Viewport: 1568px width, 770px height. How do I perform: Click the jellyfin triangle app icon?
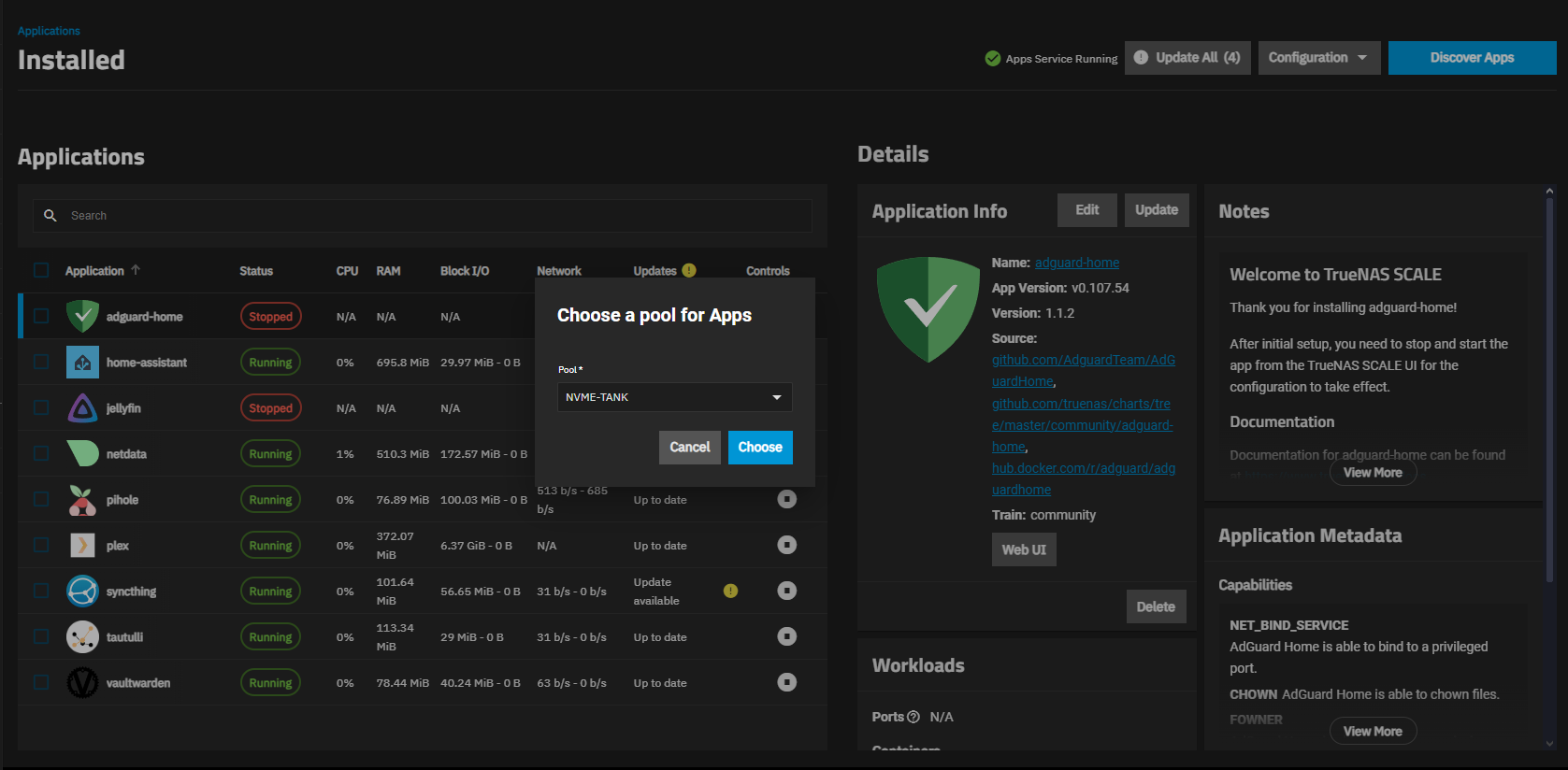click(x=82, y=407)
